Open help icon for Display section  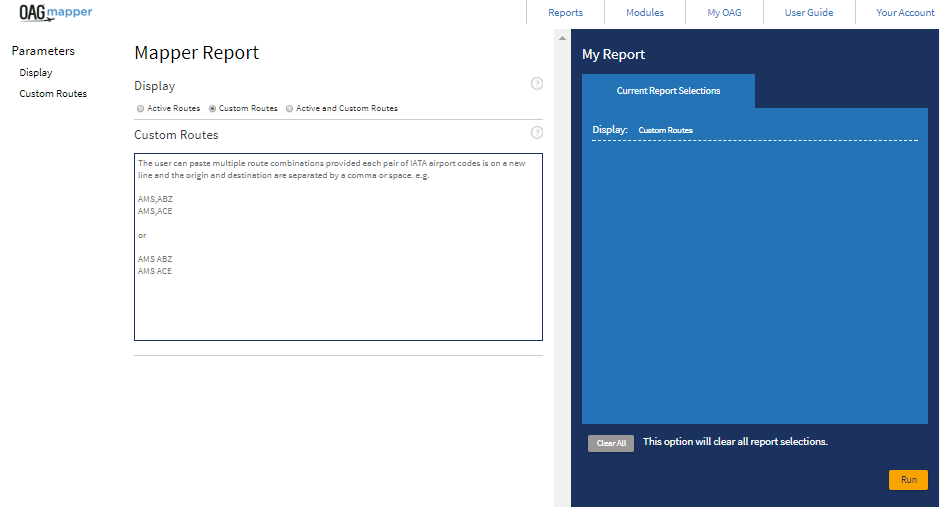537,84
